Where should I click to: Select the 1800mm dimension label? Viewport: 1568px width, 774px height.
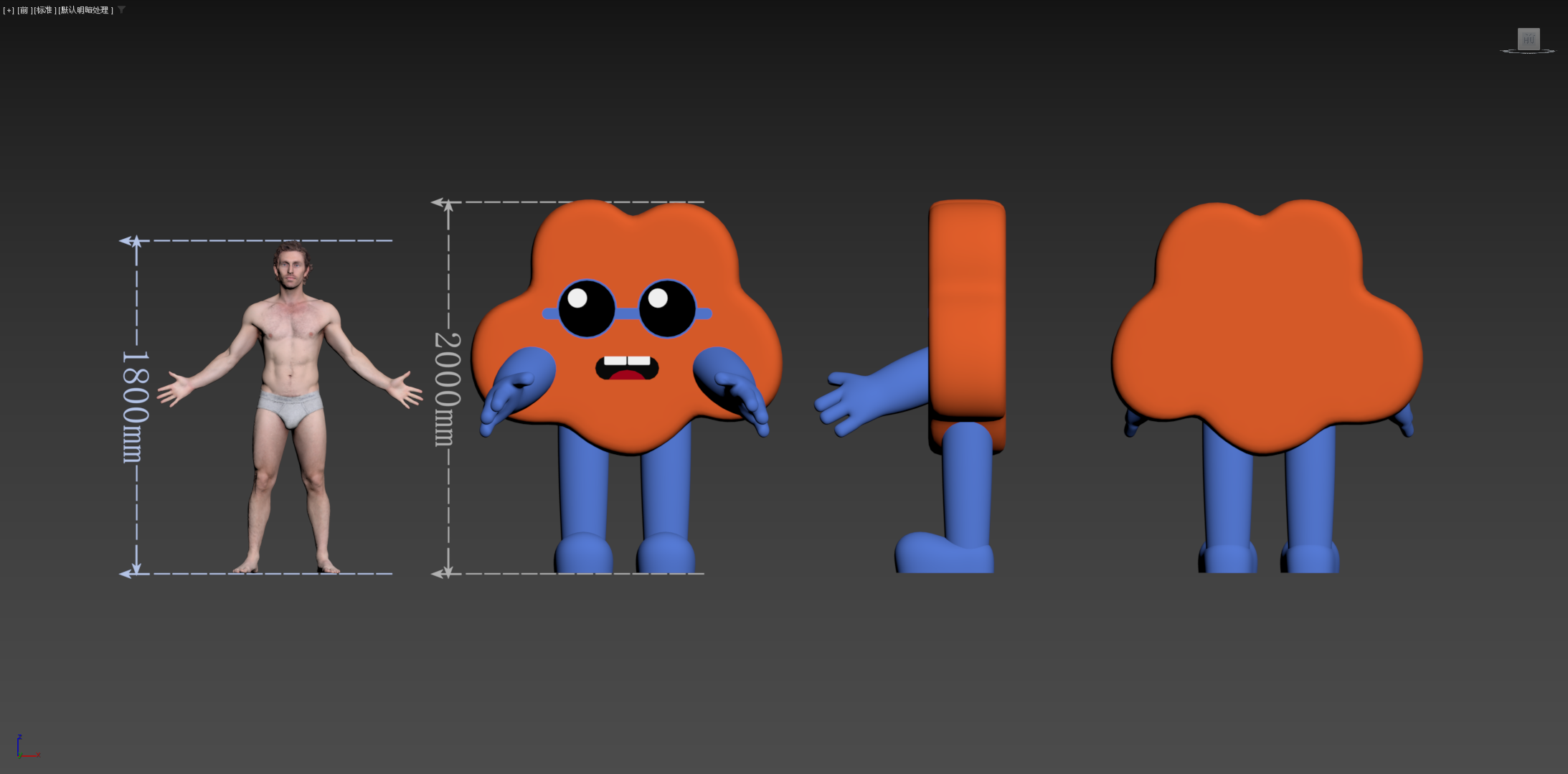(x=135, y=407)
